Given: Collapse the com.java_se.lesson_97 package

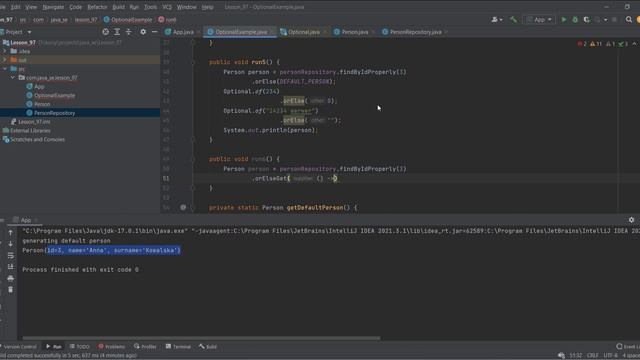Looking at the screenshot, I should point(13,78).
